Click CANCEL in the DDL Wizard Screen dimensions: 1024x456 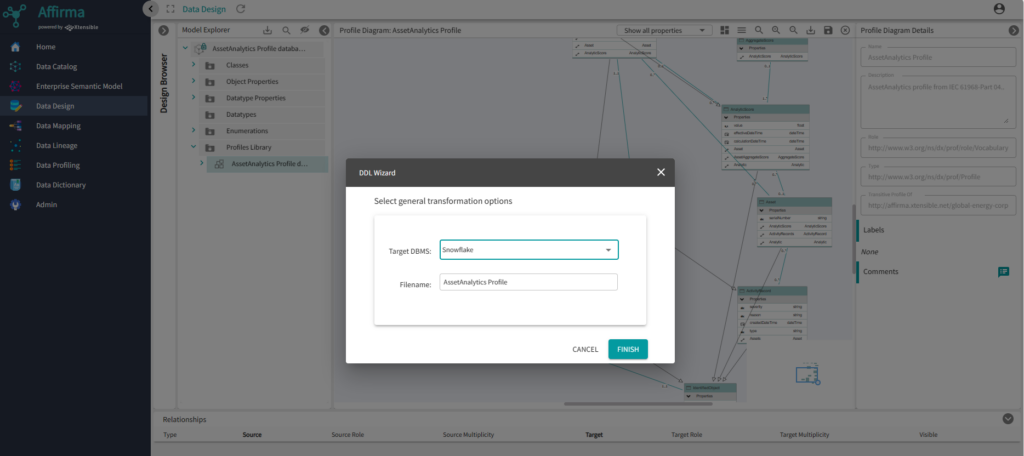(585, 349)
